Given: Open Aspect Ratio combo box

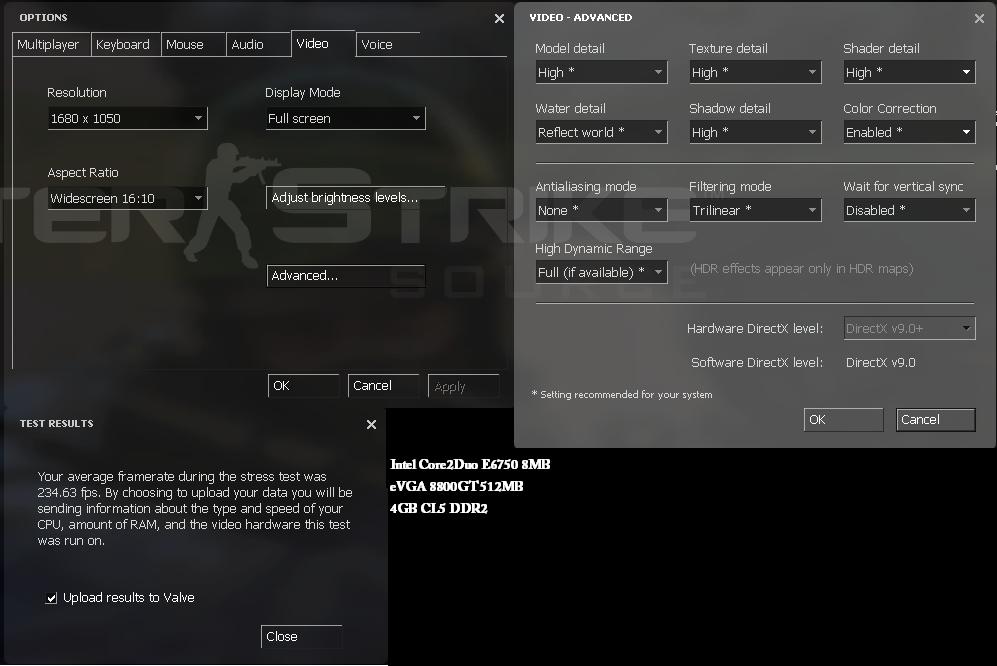Looking at the screenshot, I should point(127,198).
